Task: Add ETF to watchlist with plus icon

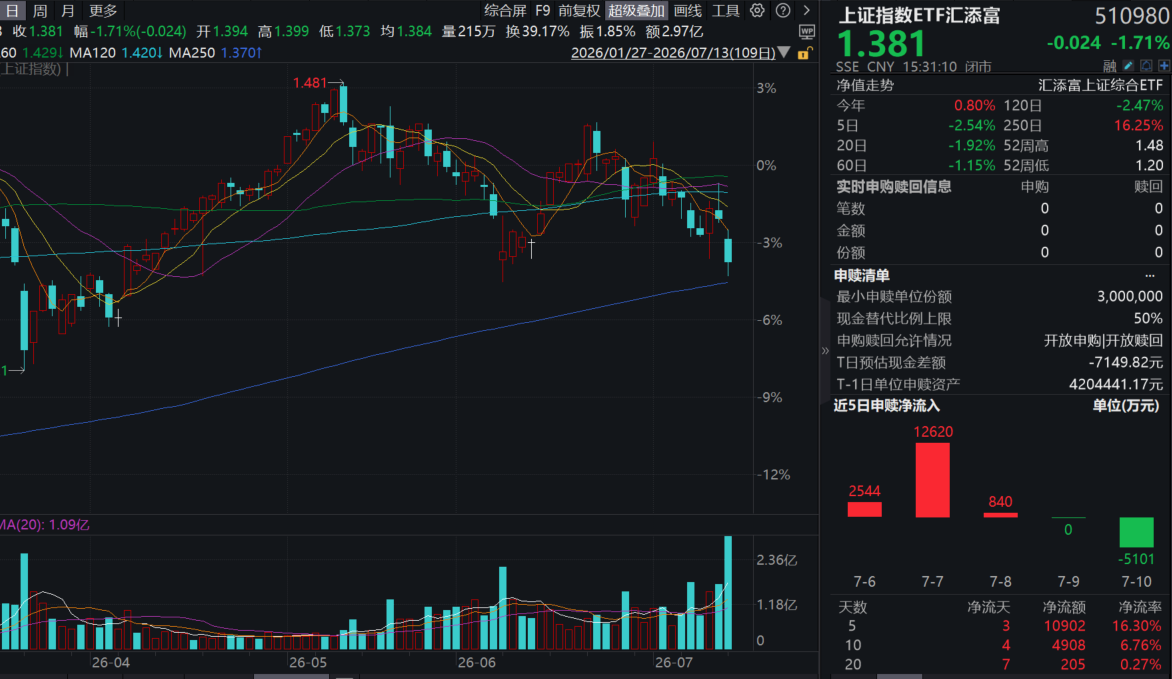Action: point(1164,66)
